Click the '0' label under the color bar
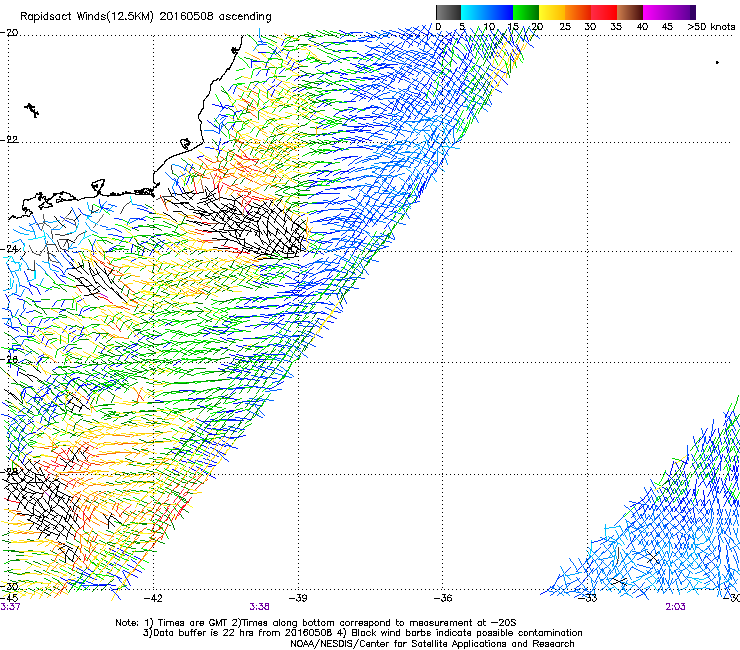This screenshot has width=740, height=650. [x=438, y=27]
